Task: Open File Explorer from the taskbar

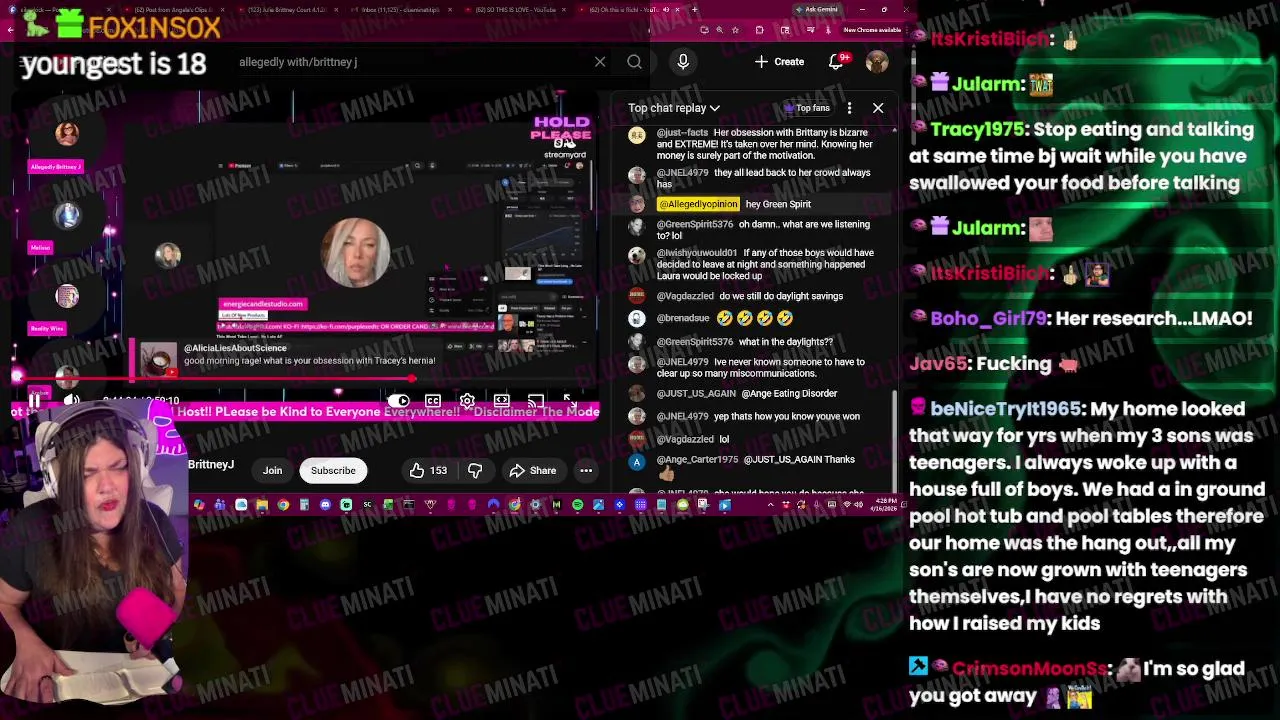Action: coord(262,505)
